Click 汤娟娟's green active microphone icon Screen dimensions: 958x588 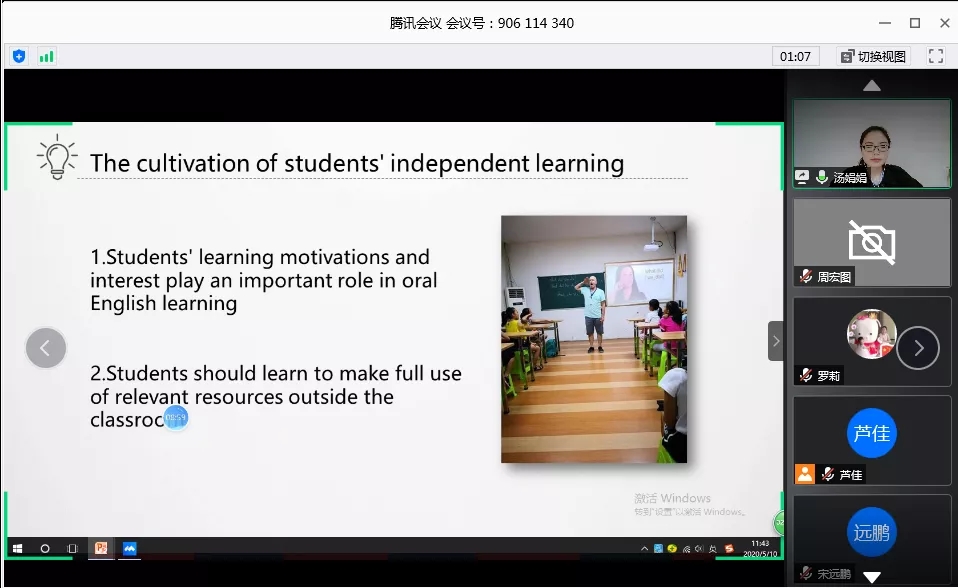pyautogui.click(x=822, y=177)
